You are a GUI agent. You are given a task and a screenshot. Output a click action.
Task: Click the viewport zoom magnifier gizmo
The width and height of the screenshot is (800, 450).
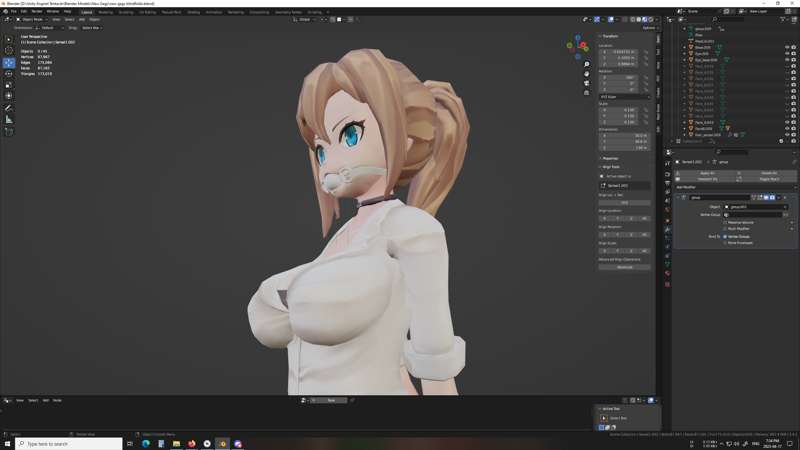pyautogui.click(x=587, y=64)
